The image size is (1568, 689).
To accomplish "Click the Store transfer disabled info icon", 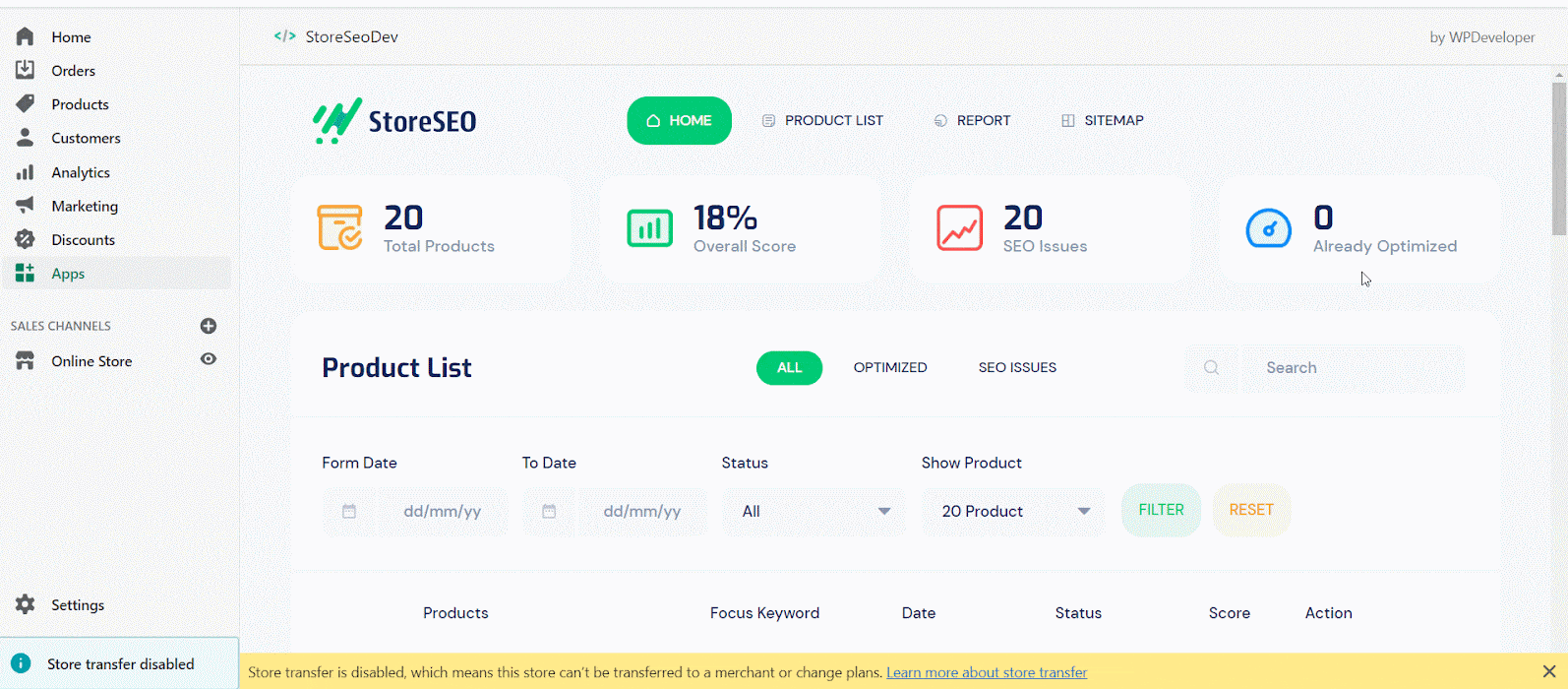I will (x=21, y=663).
